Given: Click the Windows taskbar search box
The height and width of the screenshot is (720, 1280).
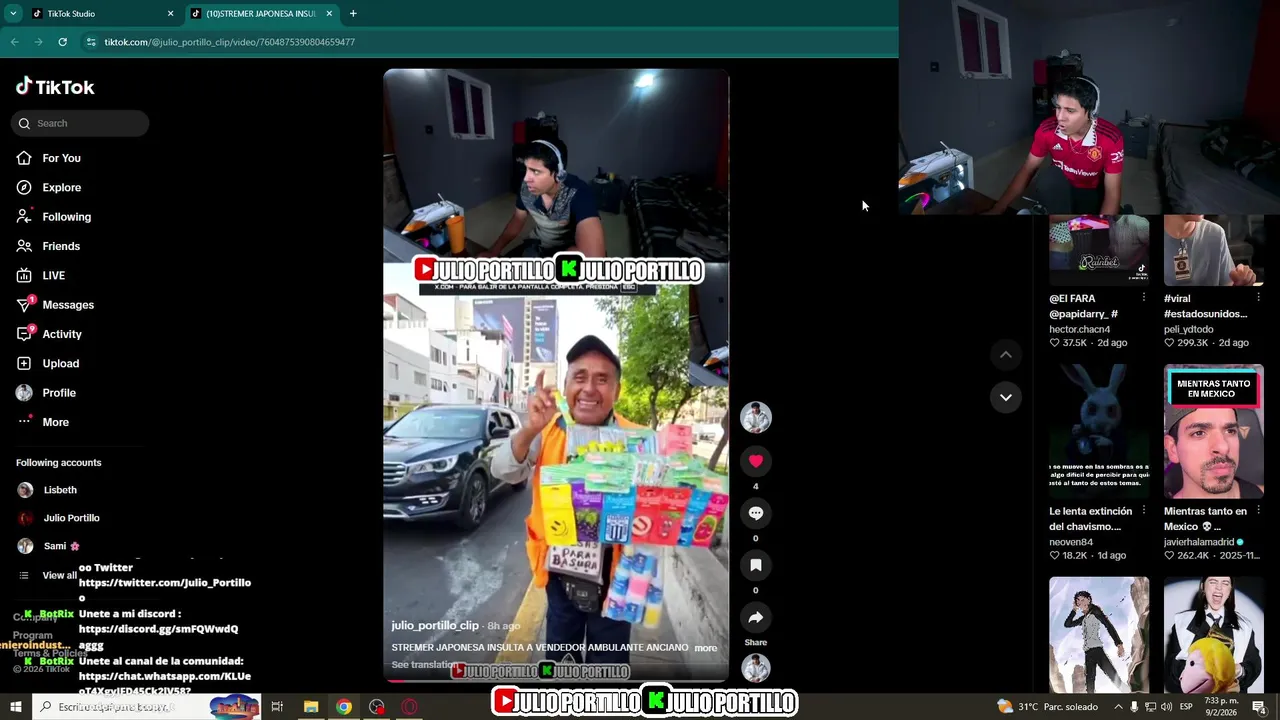Looking at the screenshot, I should coord(146,707).
